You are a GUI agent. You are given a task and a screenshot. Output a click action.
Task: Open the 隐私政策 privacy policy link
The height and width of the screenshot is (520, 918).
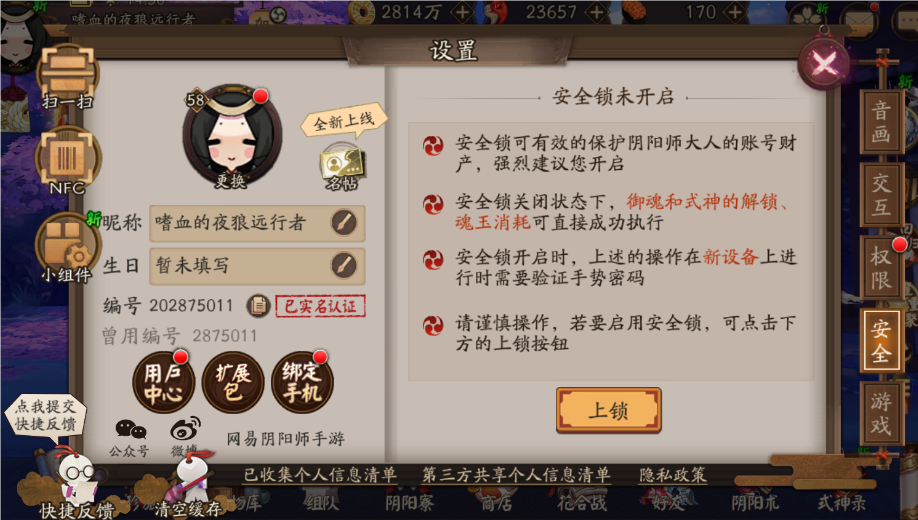(x=673, y=475)
